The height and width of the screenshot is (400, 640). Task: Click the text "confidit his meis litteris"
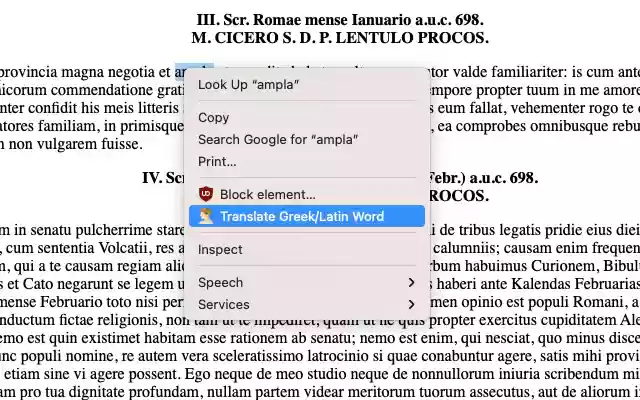pyautogui.click(x=104, y=108)
